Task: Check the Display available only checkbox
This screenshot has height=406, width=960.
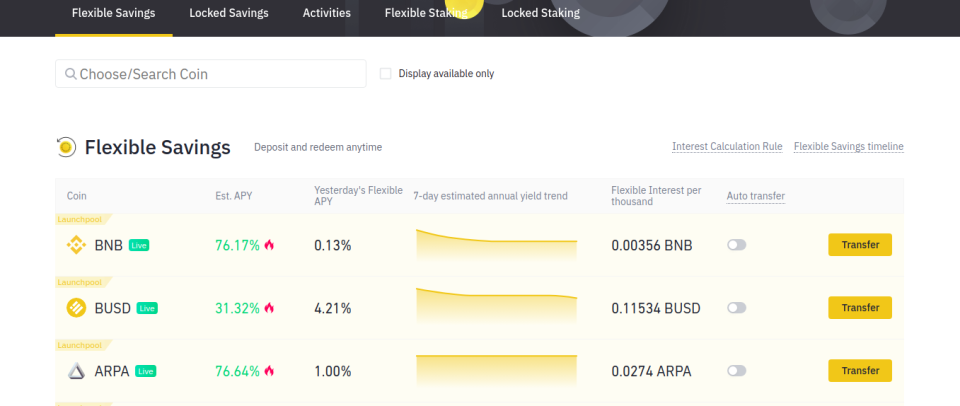Action: click(x=386, y=73)
